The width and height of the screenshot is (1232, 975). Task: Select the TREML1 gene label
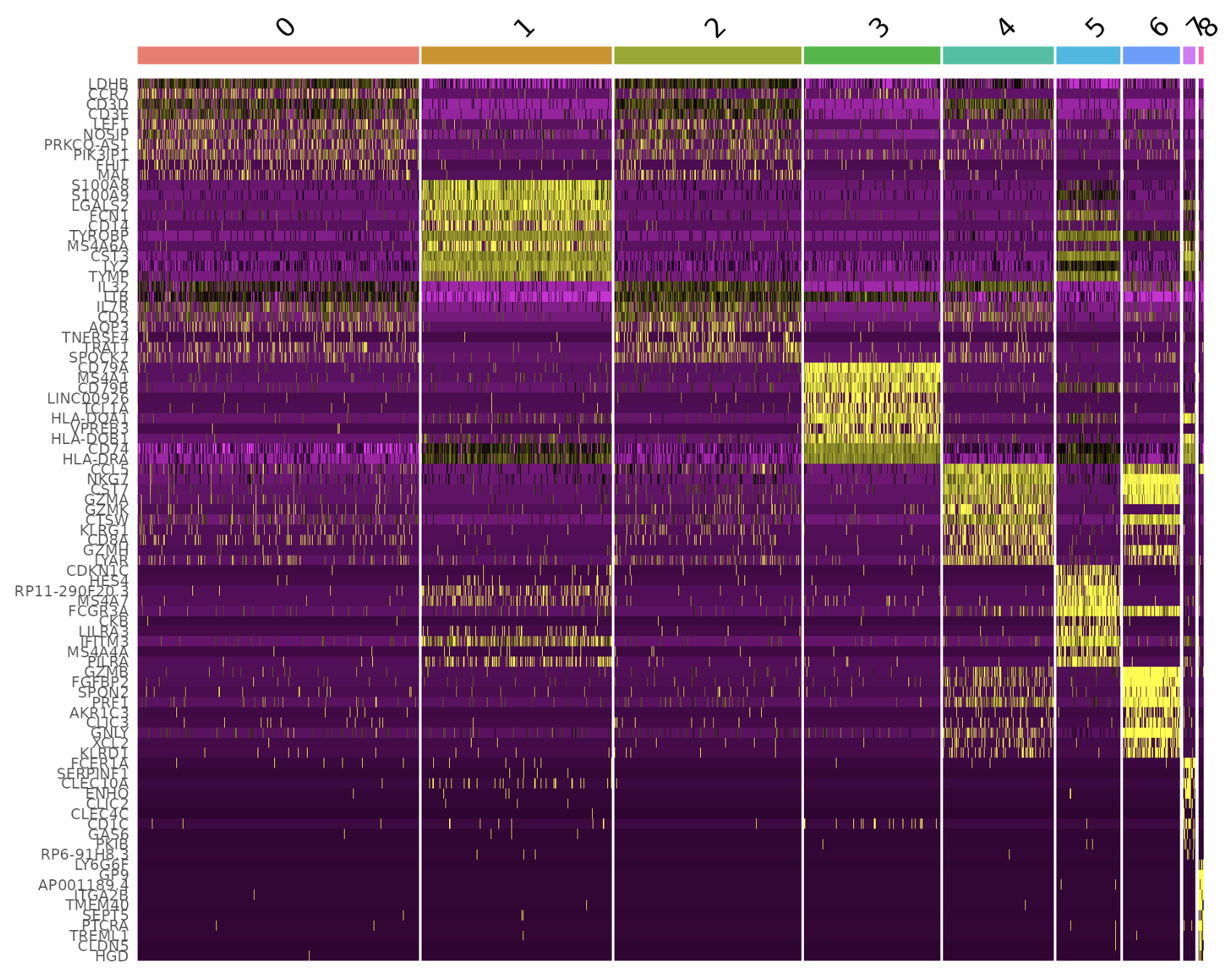(99, 937)
